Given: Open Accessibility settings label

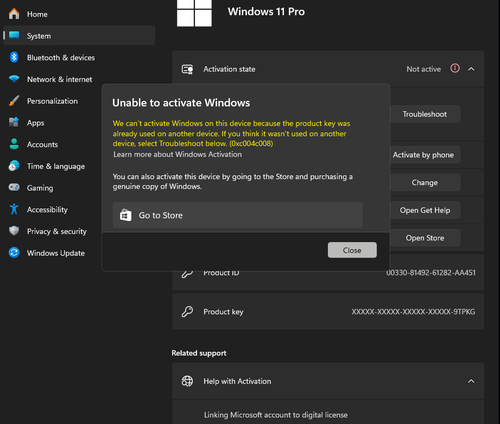Looking at the screenshot, I should pyautogui.click(x=47, y=210).
